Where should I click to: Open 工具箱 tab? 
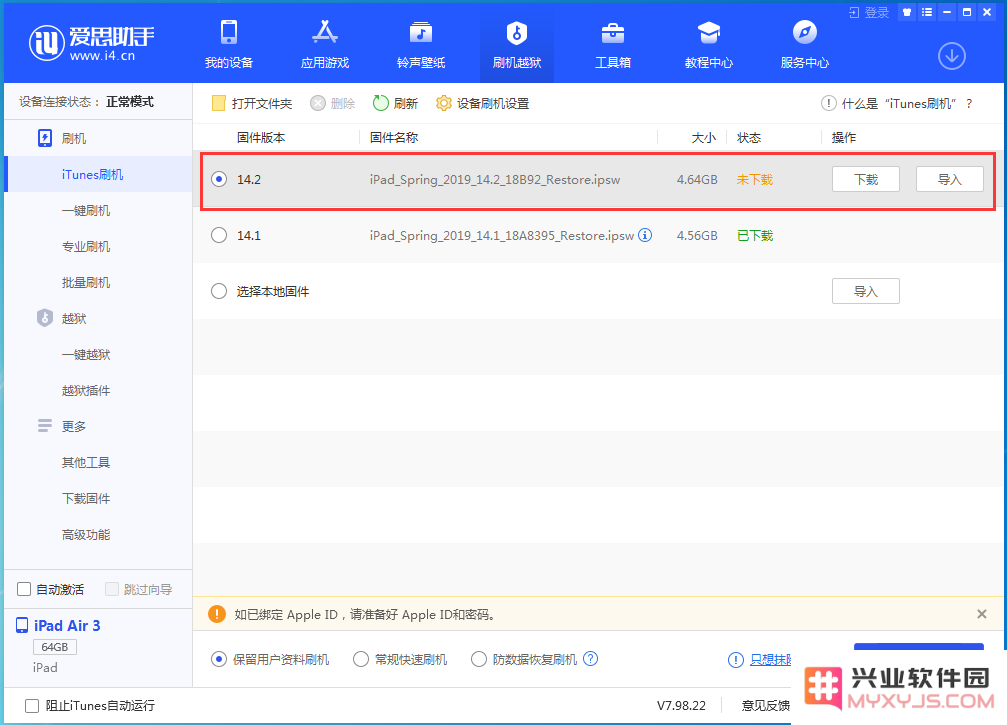point(613,44)
